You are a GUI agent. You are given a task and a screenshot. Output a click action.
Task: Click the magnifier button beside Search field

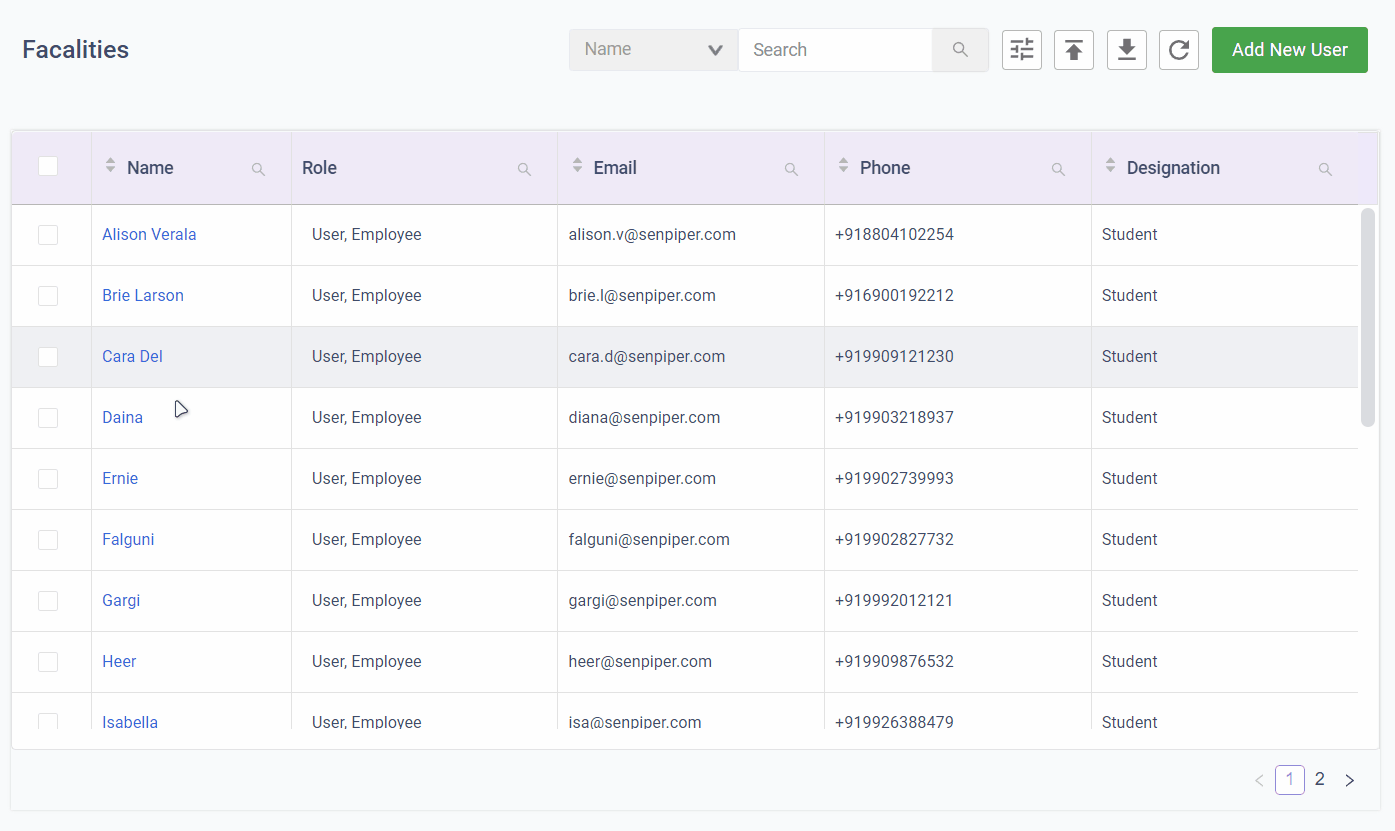pos(960,50)
